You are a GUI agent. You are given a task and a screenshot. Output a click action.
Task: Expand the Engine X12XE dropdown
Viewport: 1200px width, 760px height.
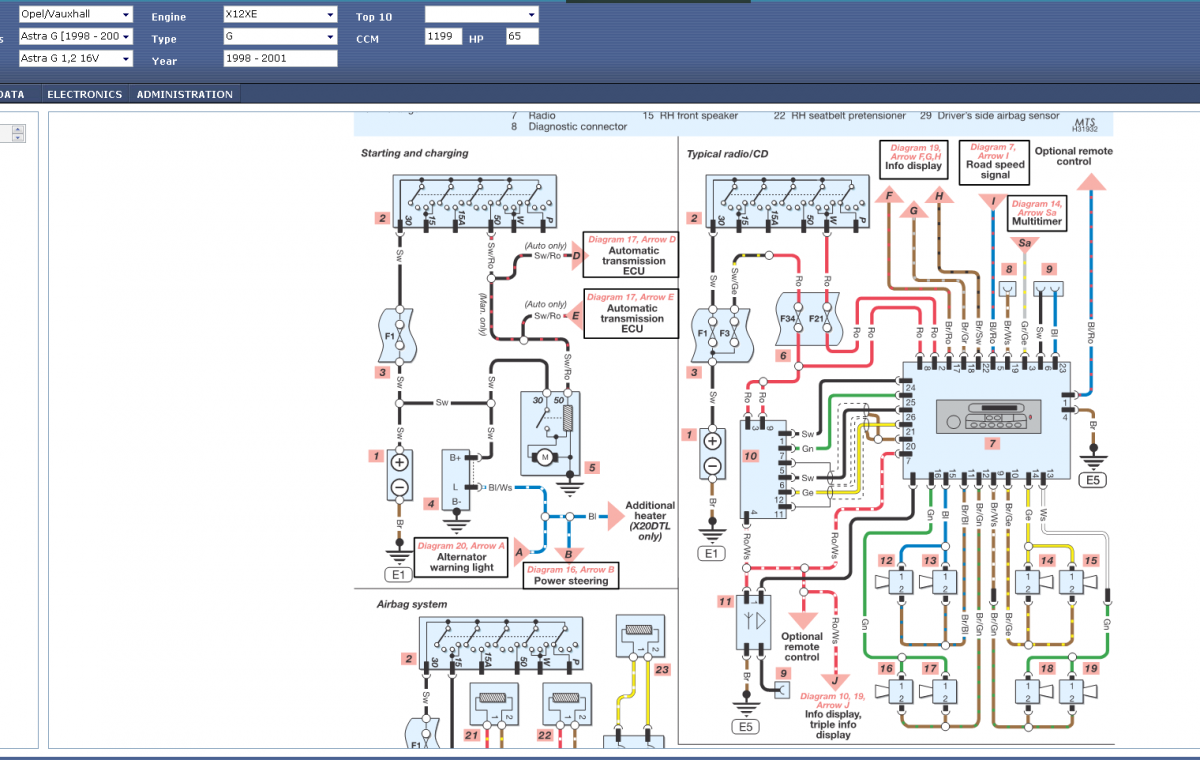(280, 15)
